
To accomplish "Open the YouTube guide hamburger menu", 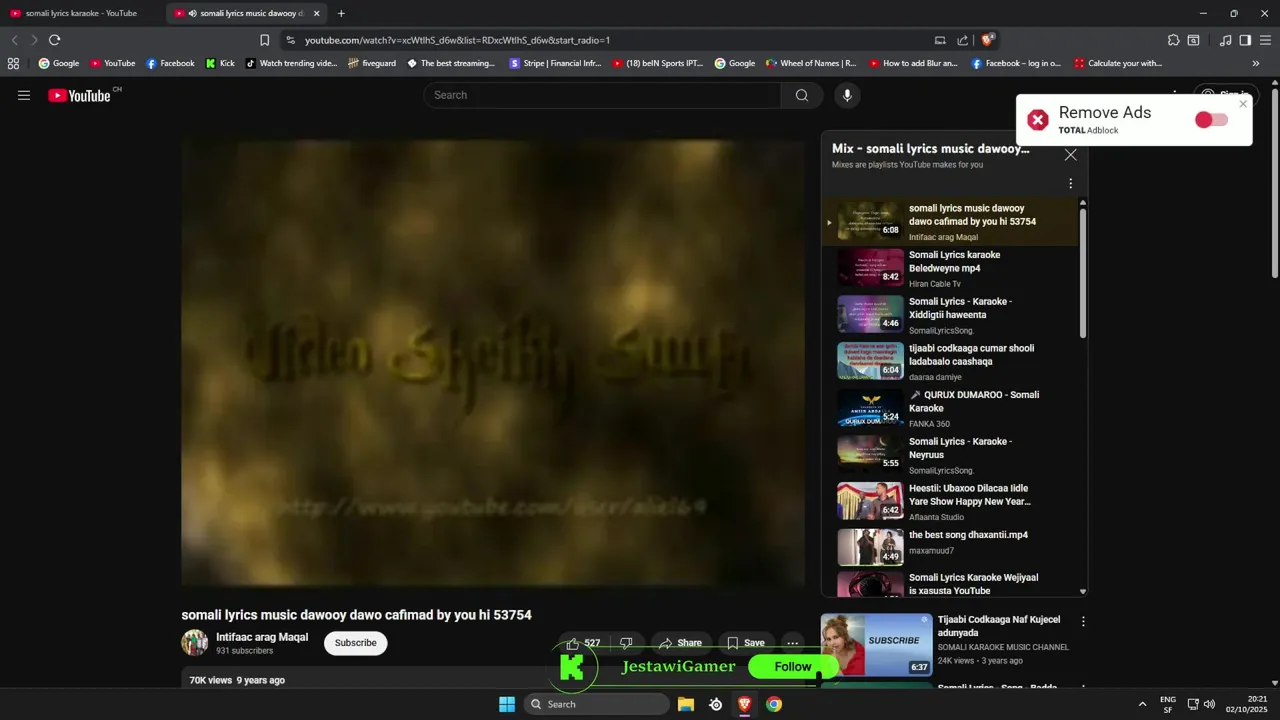I will [x=24, y=95].
